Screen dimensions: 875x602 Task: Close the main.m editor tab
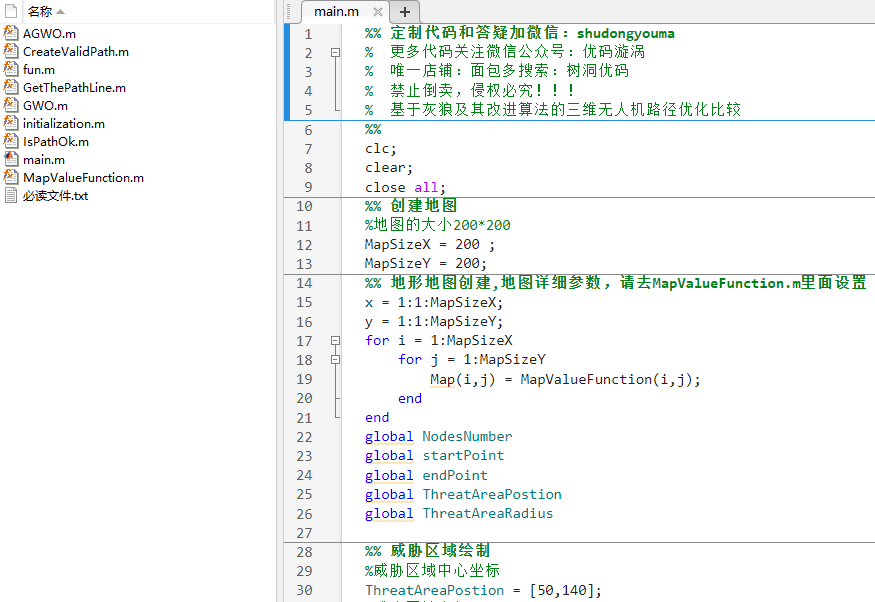(377, 12)
